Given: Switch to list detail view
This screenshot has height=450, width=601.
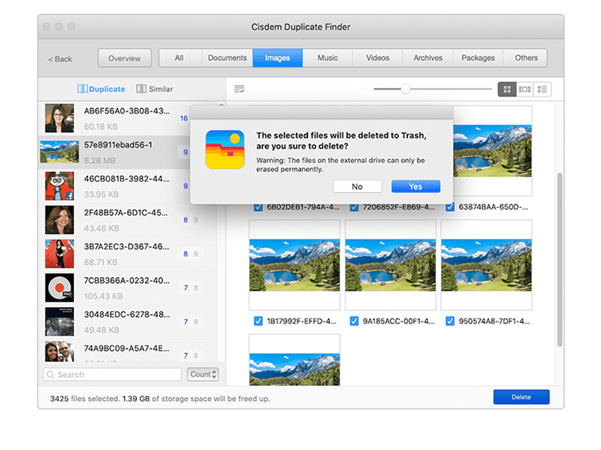Looking at the screenshot, I should (542, 89).
